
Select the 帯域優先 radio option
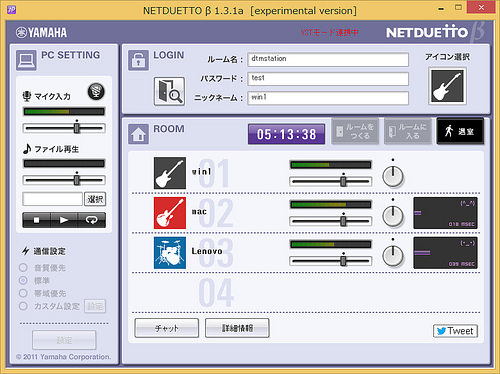click(23, 293)
